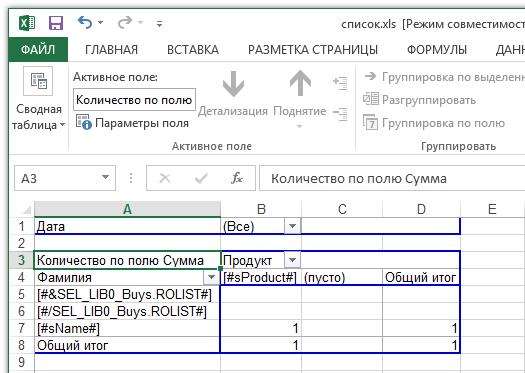Image resolution: width=525 pixels, height=373 pixels.
Task: Click the Общий итог column header cell
Action: point(421,277)
